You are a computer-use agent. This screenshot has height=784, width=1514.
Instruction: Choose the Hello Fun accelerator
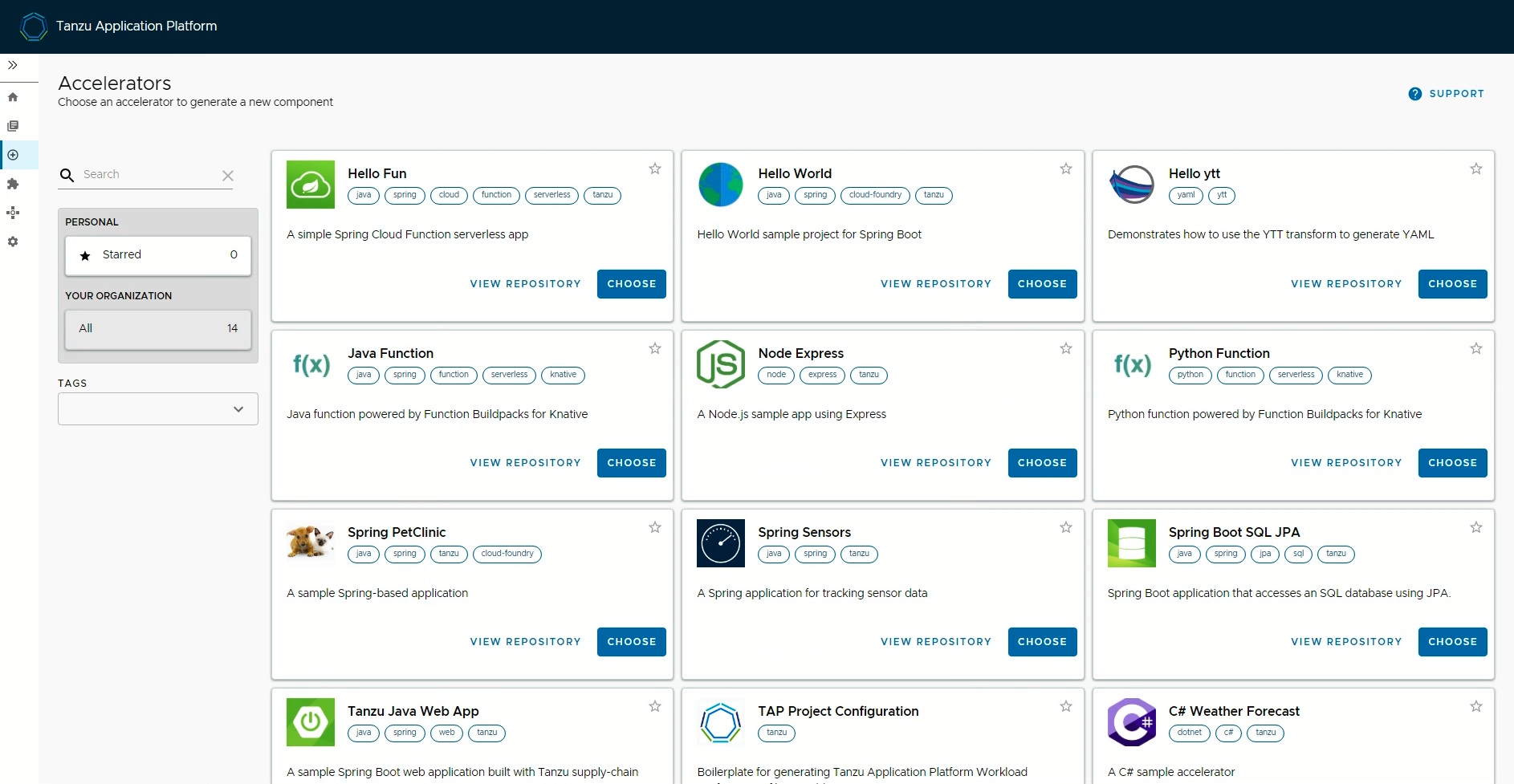(632, 284)
